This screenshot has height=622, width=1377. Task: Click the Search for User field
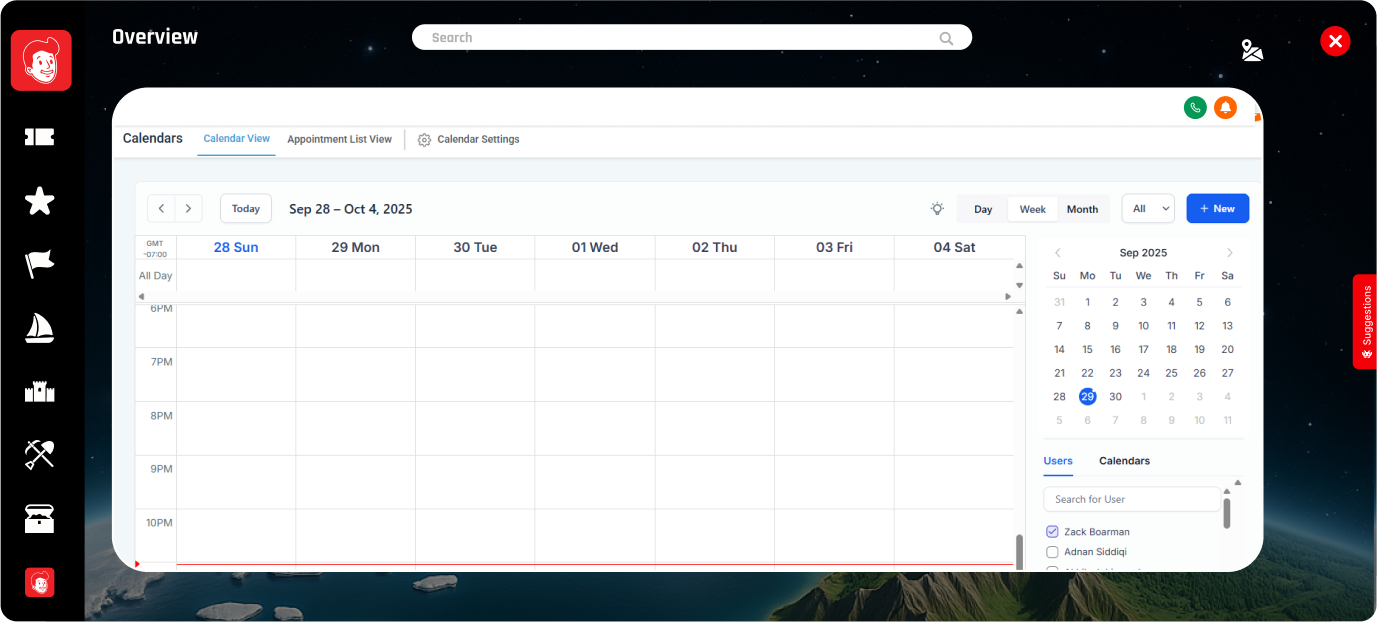(x=1131, y=499)
